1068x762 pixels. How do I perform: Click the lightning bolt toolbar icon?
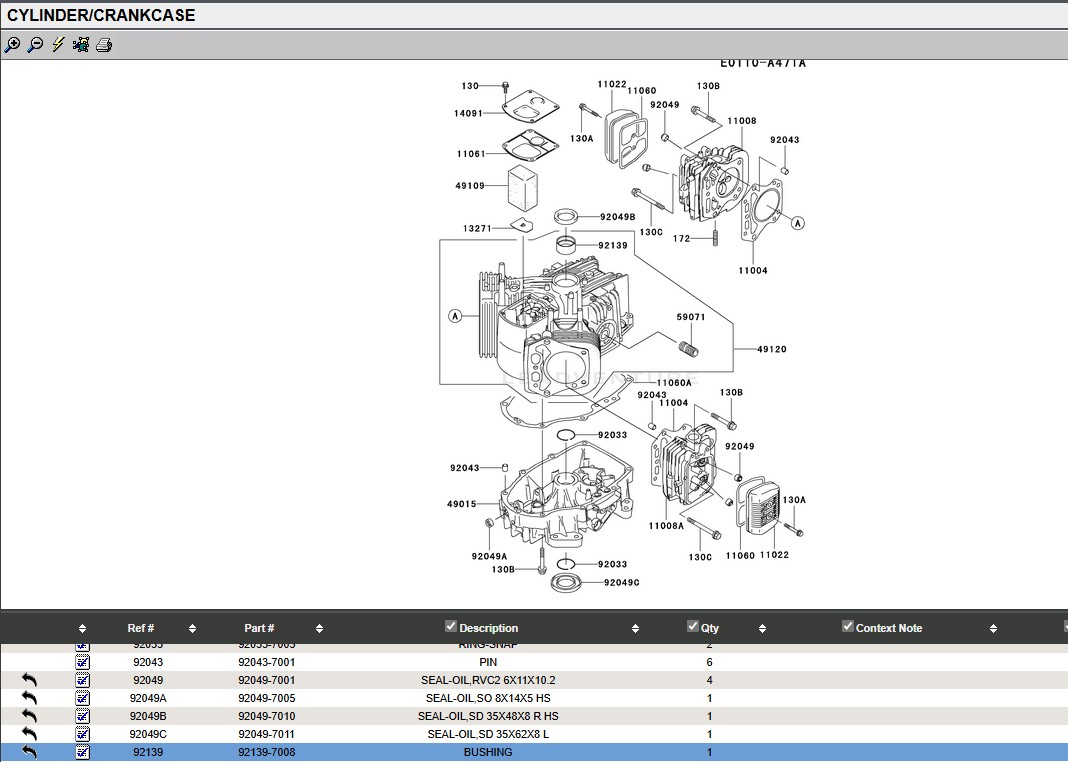pyautogui.click(x=58, y=45)
